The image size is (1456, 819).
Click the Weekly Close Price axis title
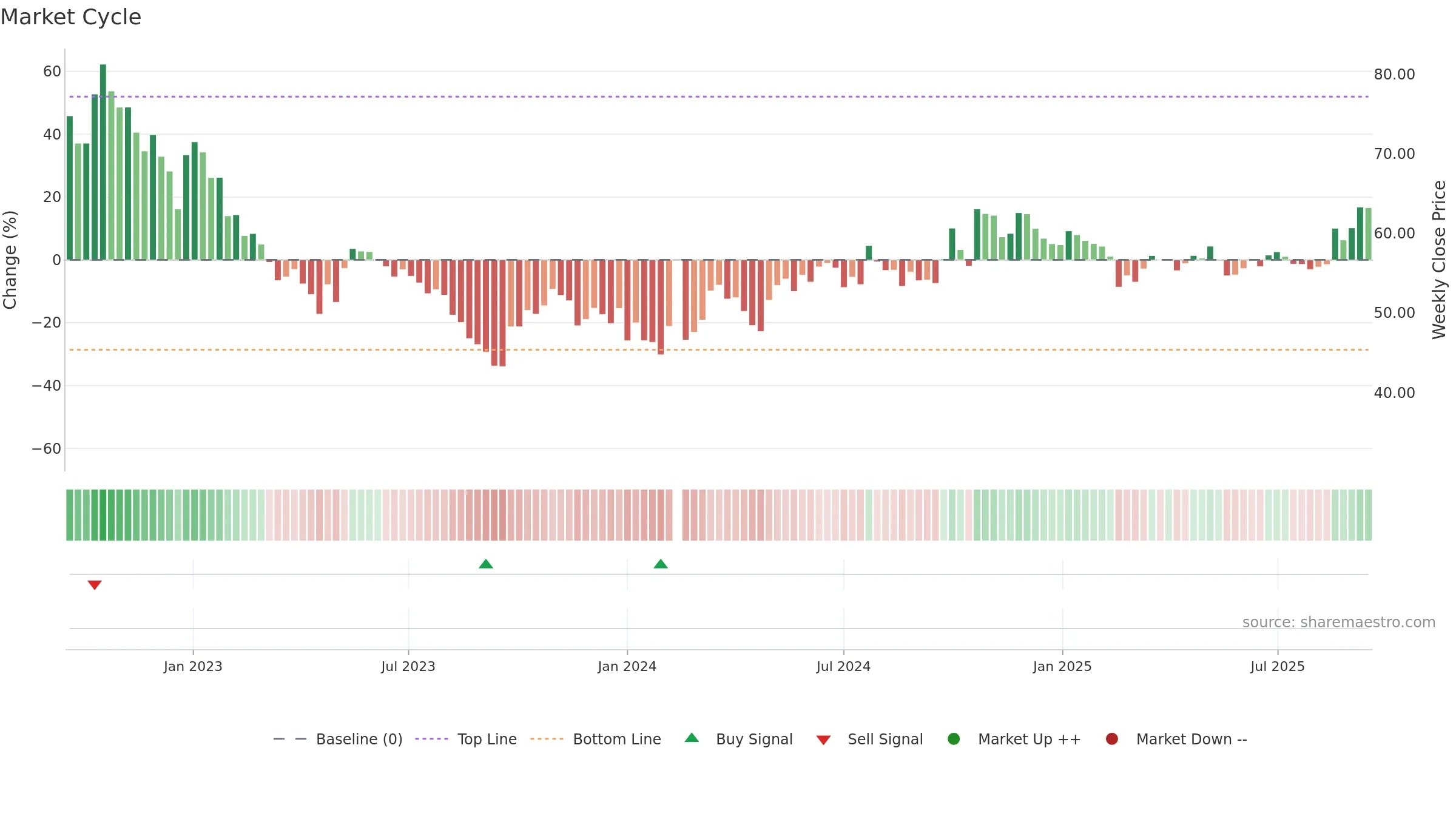tap(1439, 260)
